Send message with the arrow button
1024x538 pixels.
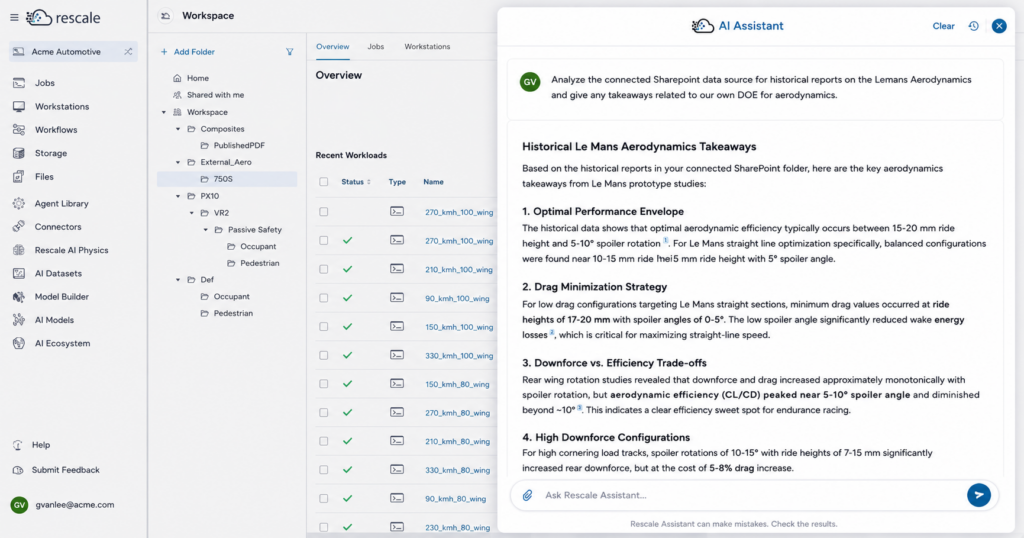(x=978, y=495)
